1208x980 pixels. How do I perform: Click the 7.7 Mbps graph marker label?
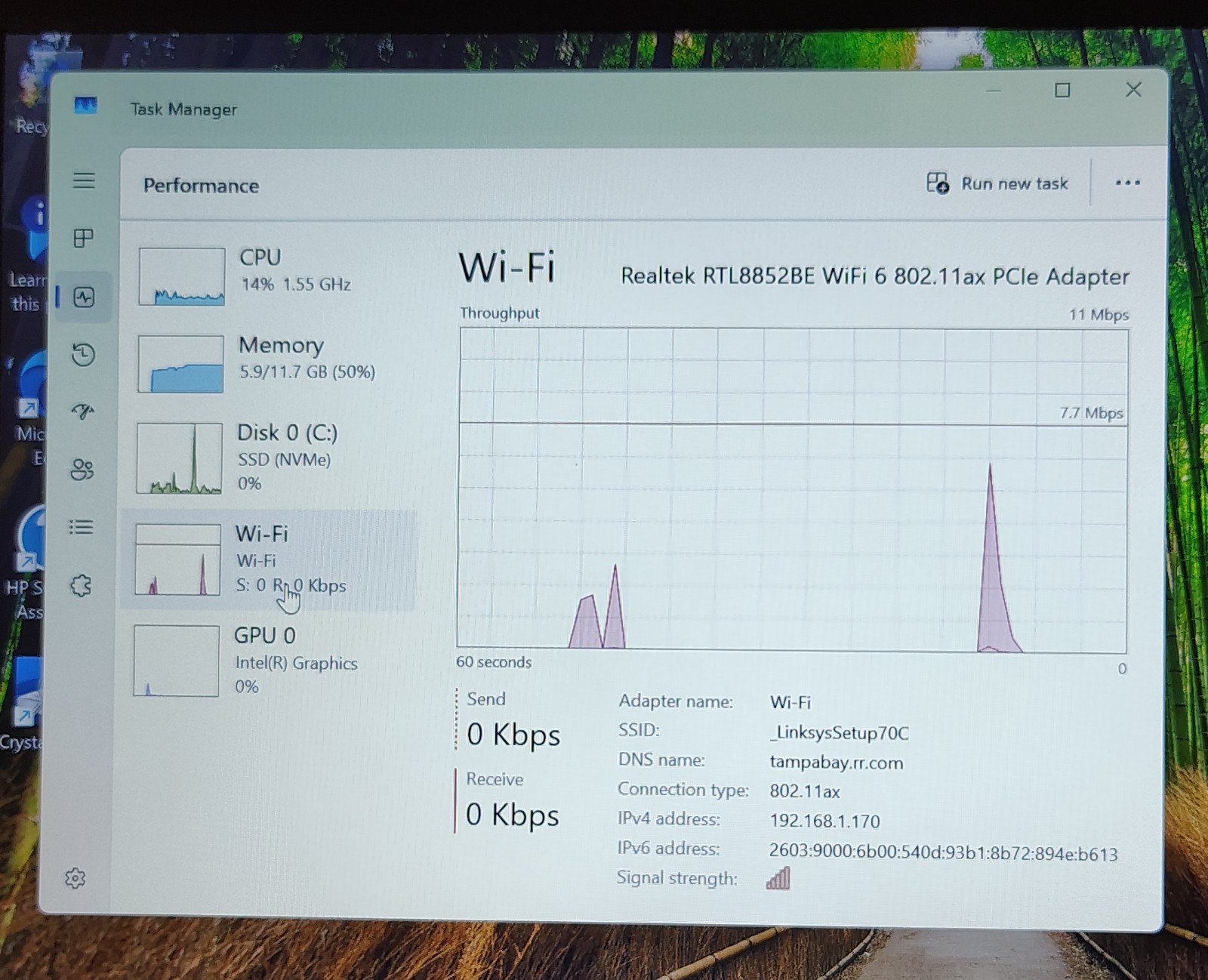click(1091, 413)
